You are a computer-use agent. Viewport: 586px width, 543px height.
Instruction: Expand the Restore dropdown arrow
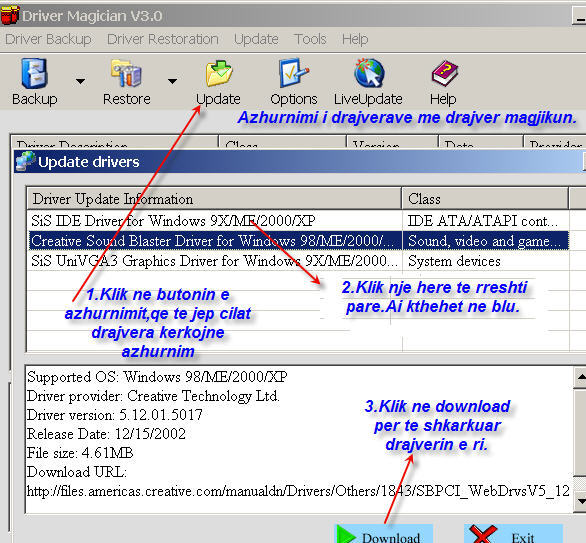pyautogui.click(x=172, y=81)
